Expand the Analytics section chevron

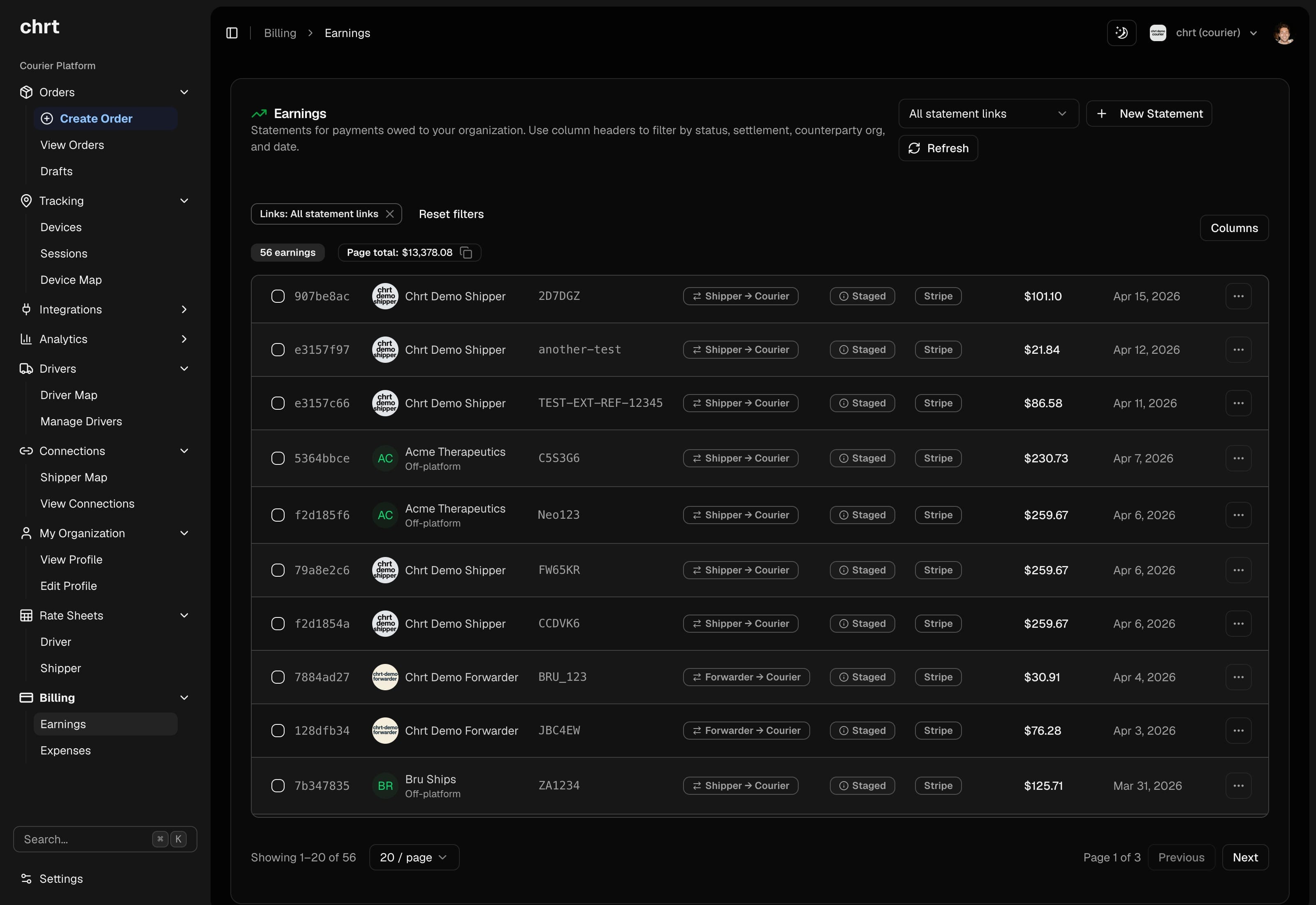click(184, 339)
